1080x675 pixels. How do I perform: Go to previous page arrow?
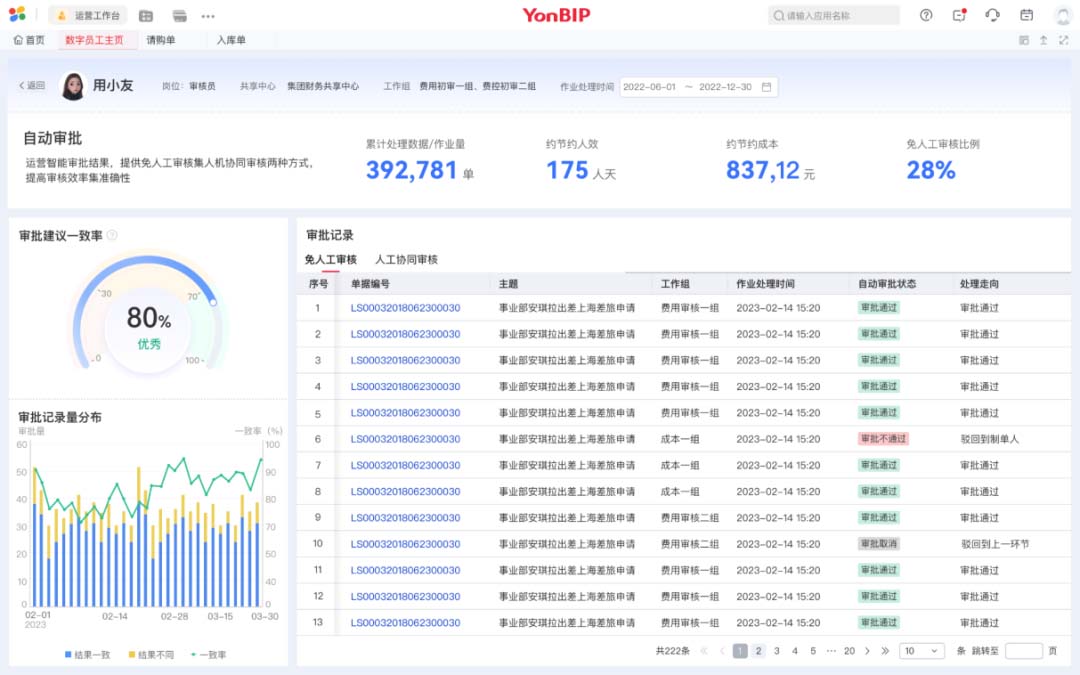[722, 651]
